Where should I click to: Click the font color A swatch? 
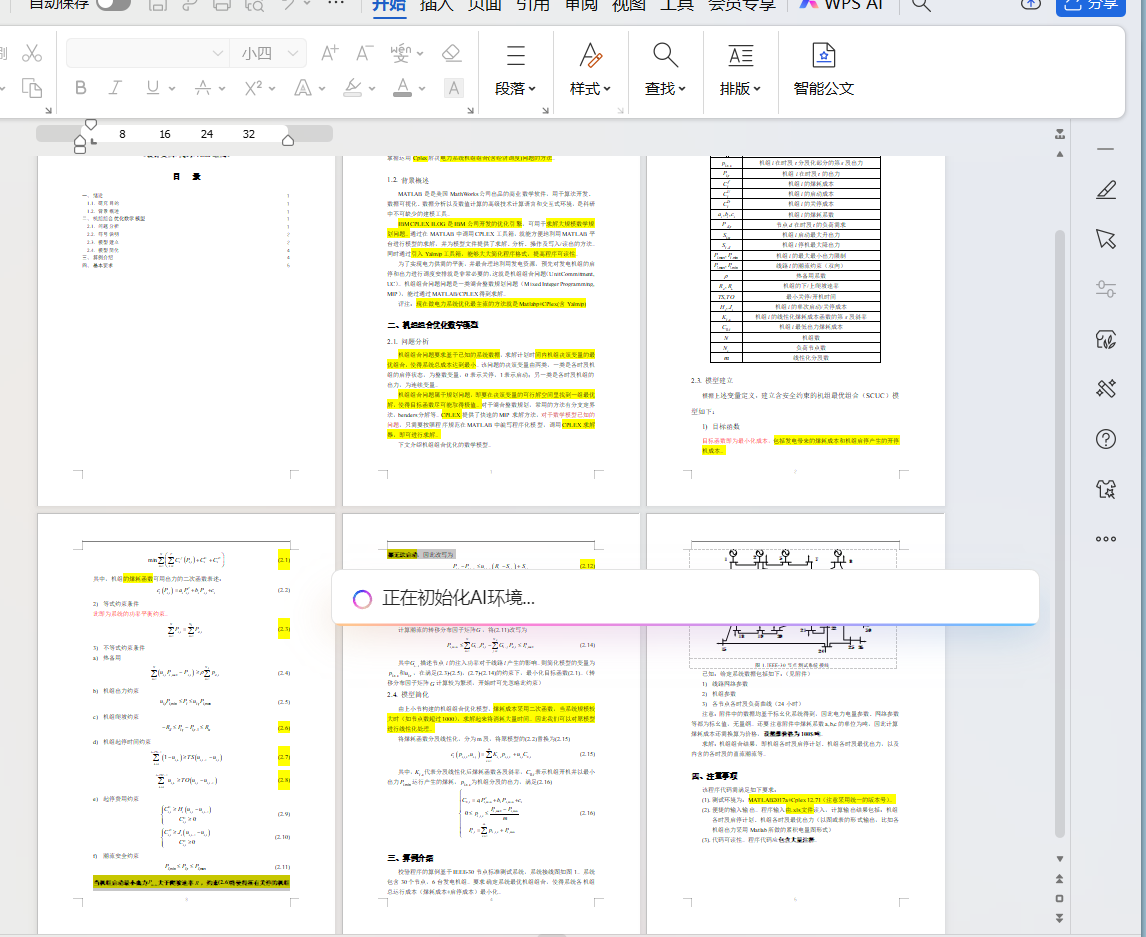(402, 88)
